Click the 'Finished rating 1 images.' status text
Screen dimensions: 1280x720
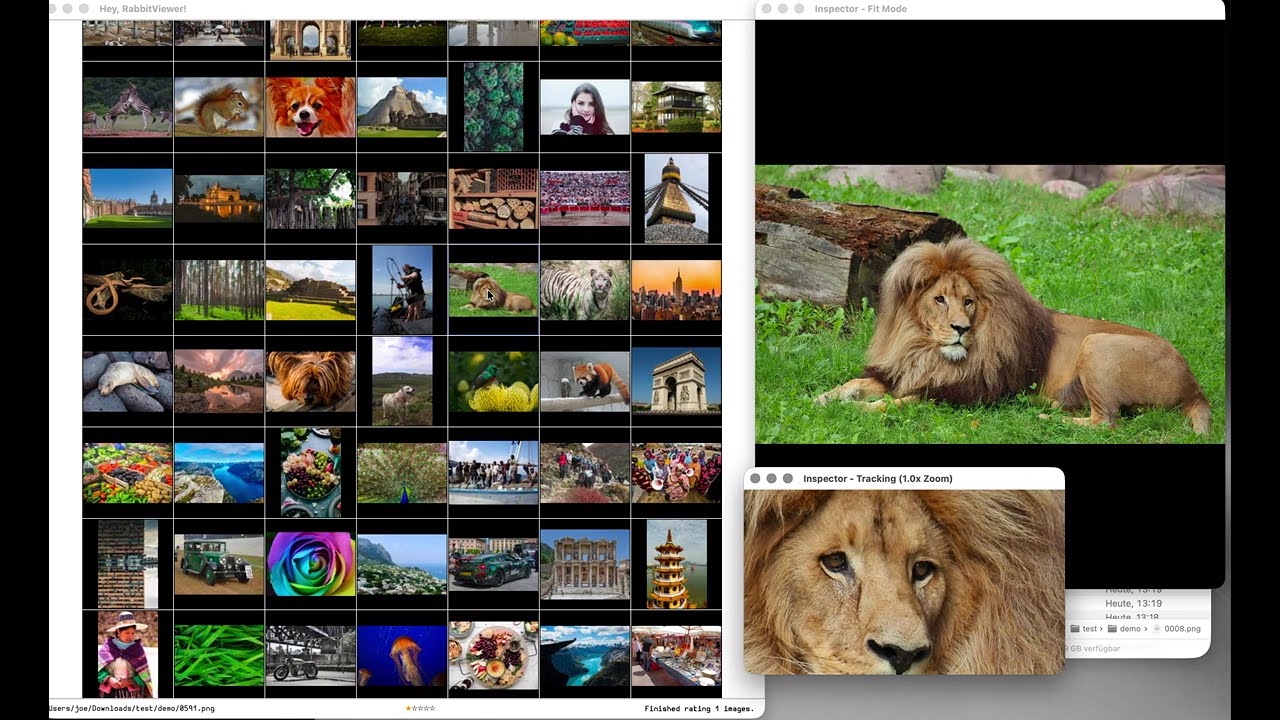click(699, 708)
